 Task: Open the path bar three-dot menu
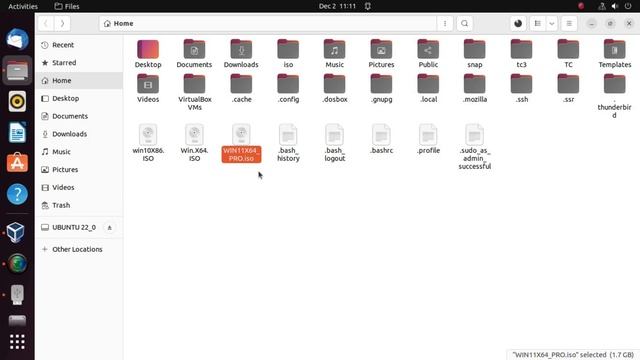[x=445, y=24]
